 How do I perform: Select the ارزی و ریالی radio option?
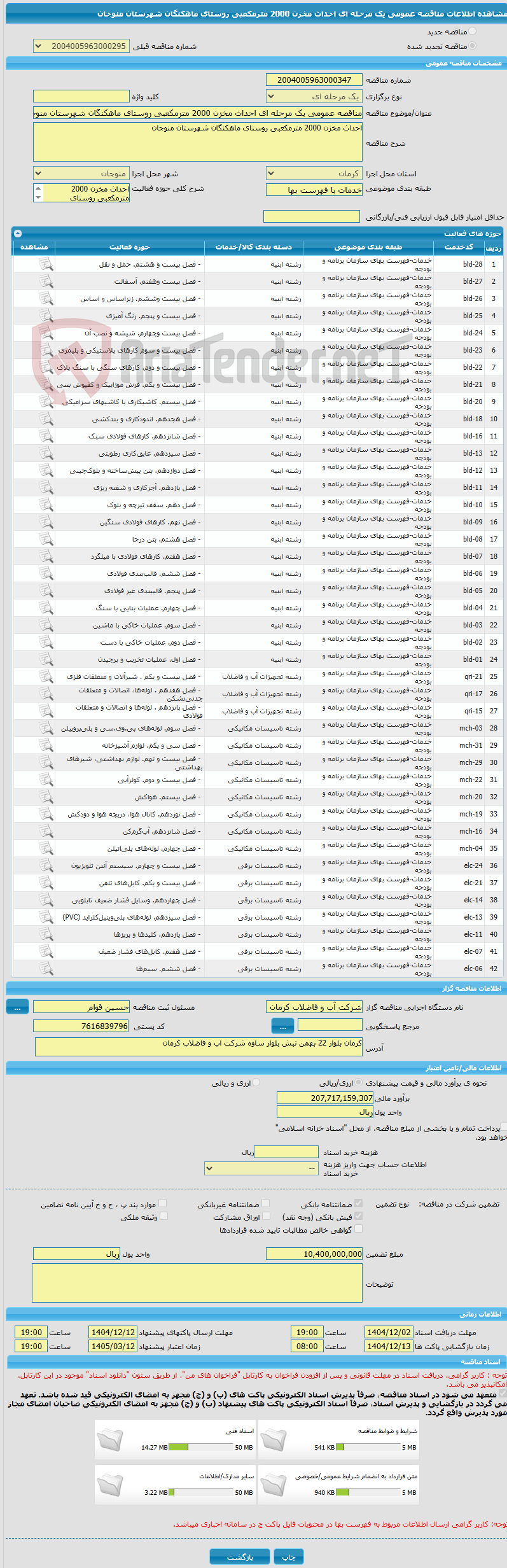point(256,1082)
